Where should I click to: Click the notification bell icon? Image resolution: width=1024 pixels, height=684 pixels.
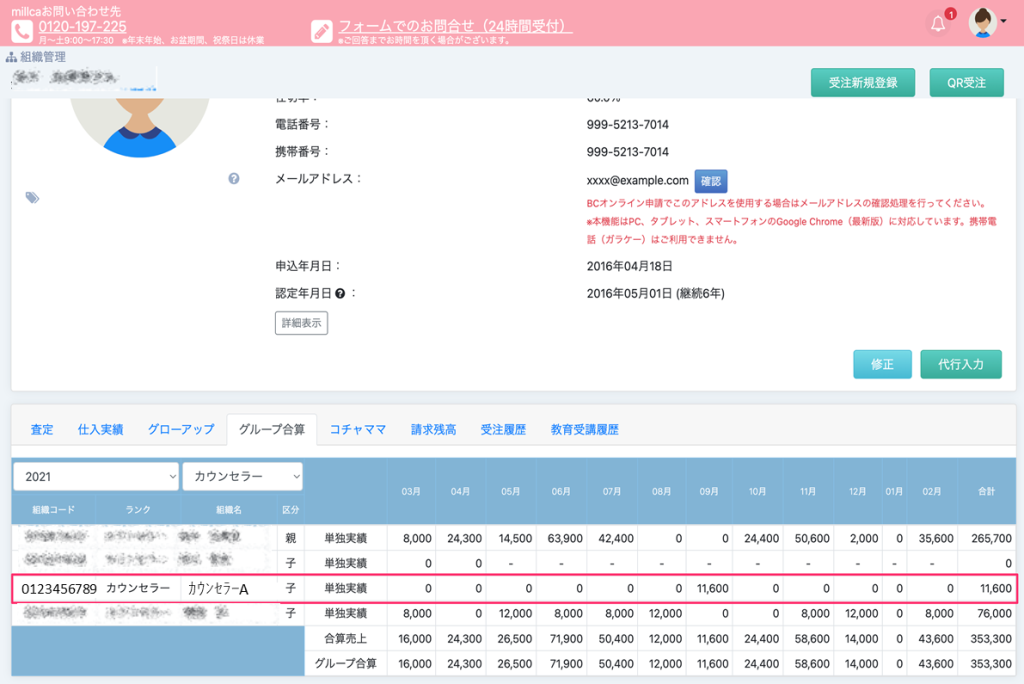[x=938, y=23]
